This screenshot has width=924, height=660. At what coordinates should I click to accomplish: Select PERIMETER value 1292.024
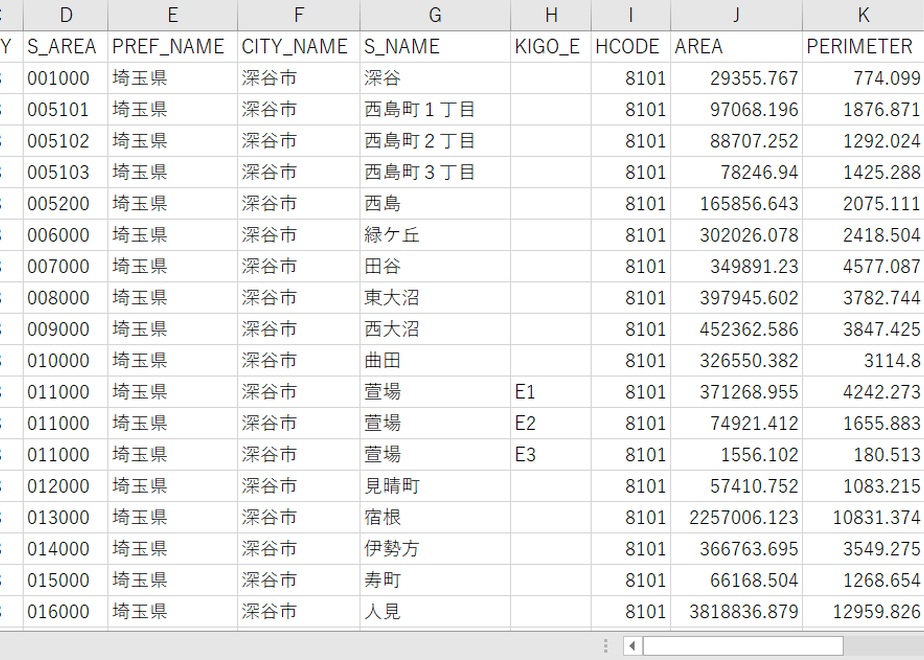[x=863, y=141]
